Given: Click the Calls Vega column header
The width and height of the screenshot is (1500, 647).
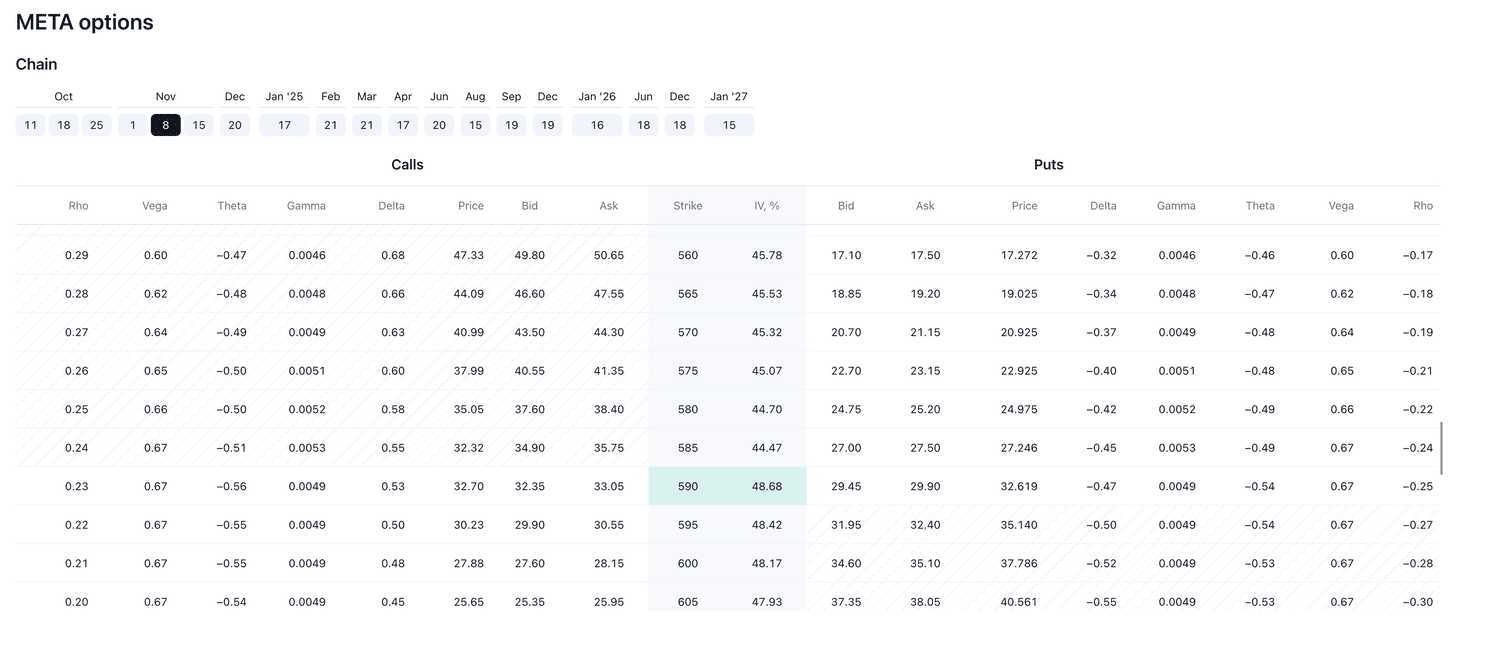Looking at the screenshot, I should (155, 206).
